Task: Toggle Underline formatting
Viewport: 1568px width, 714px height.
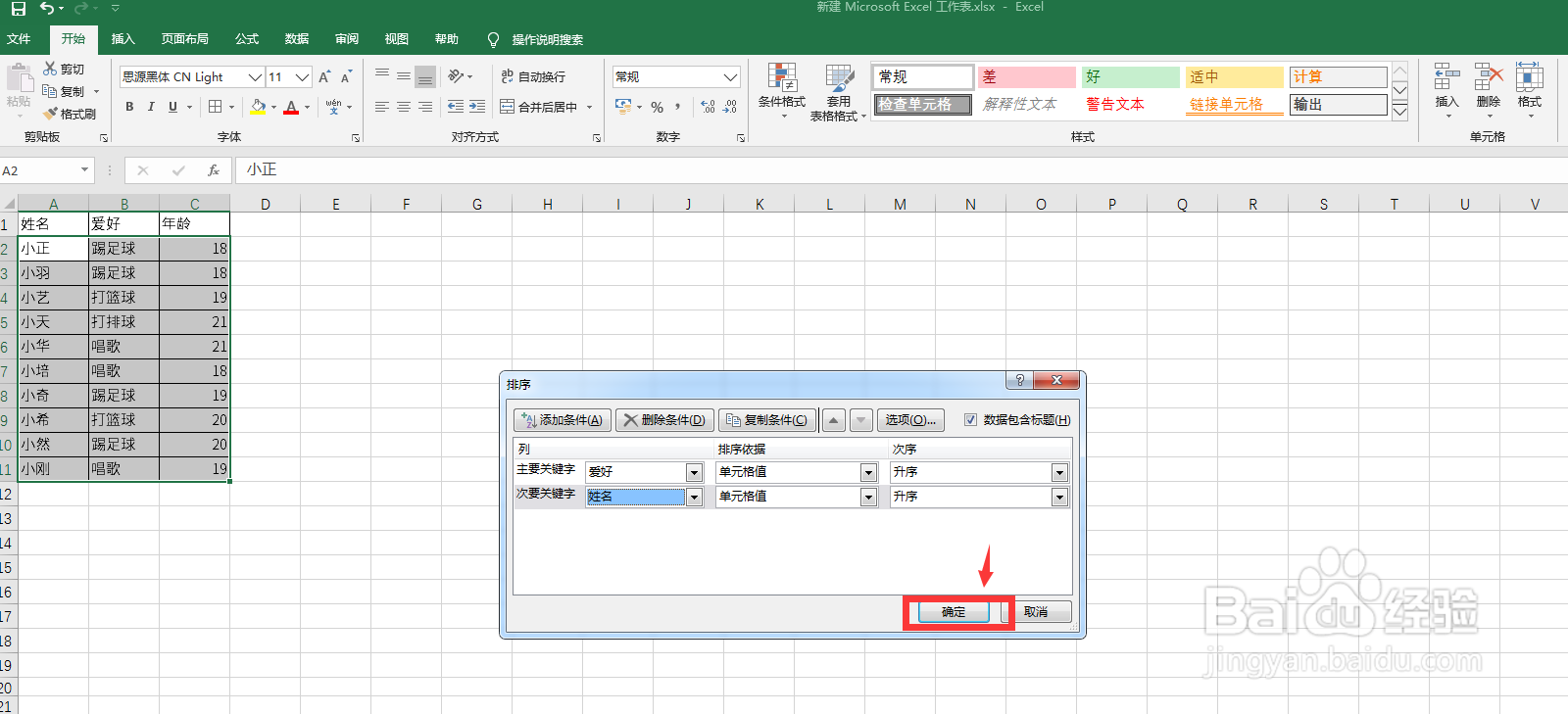Action: [x=172, y=107]
